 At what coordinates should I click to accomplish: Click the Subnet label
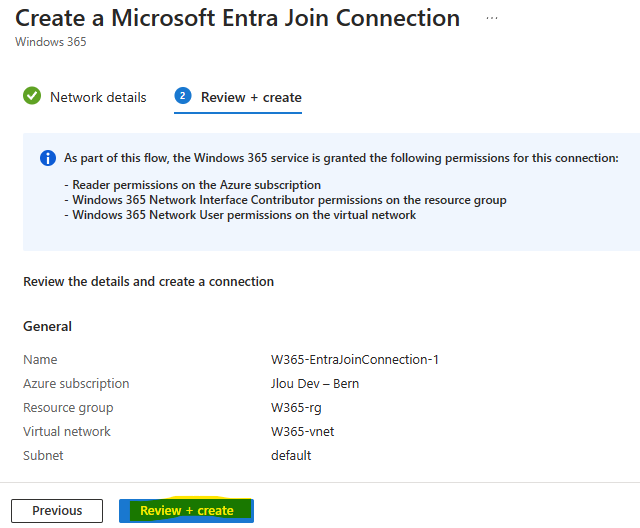click(x=43, y=455)
